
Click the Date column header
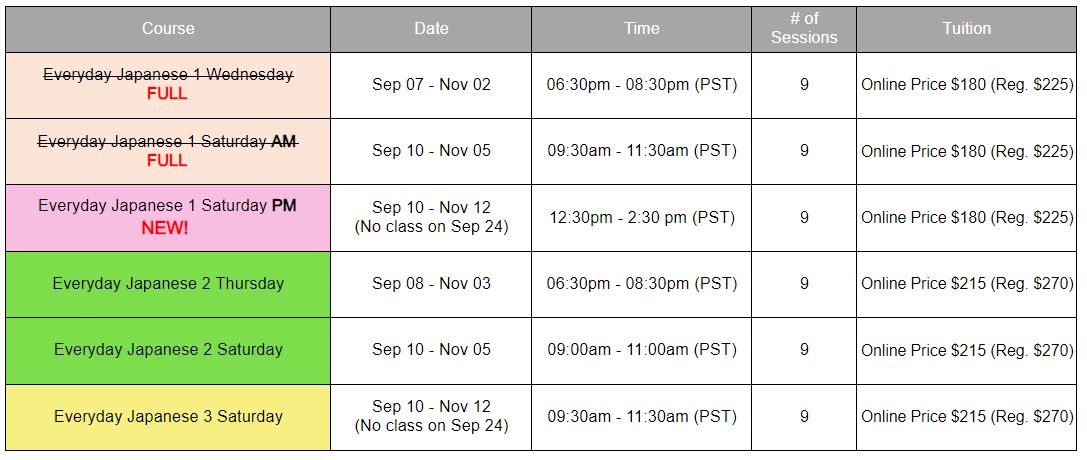(431, 29)
